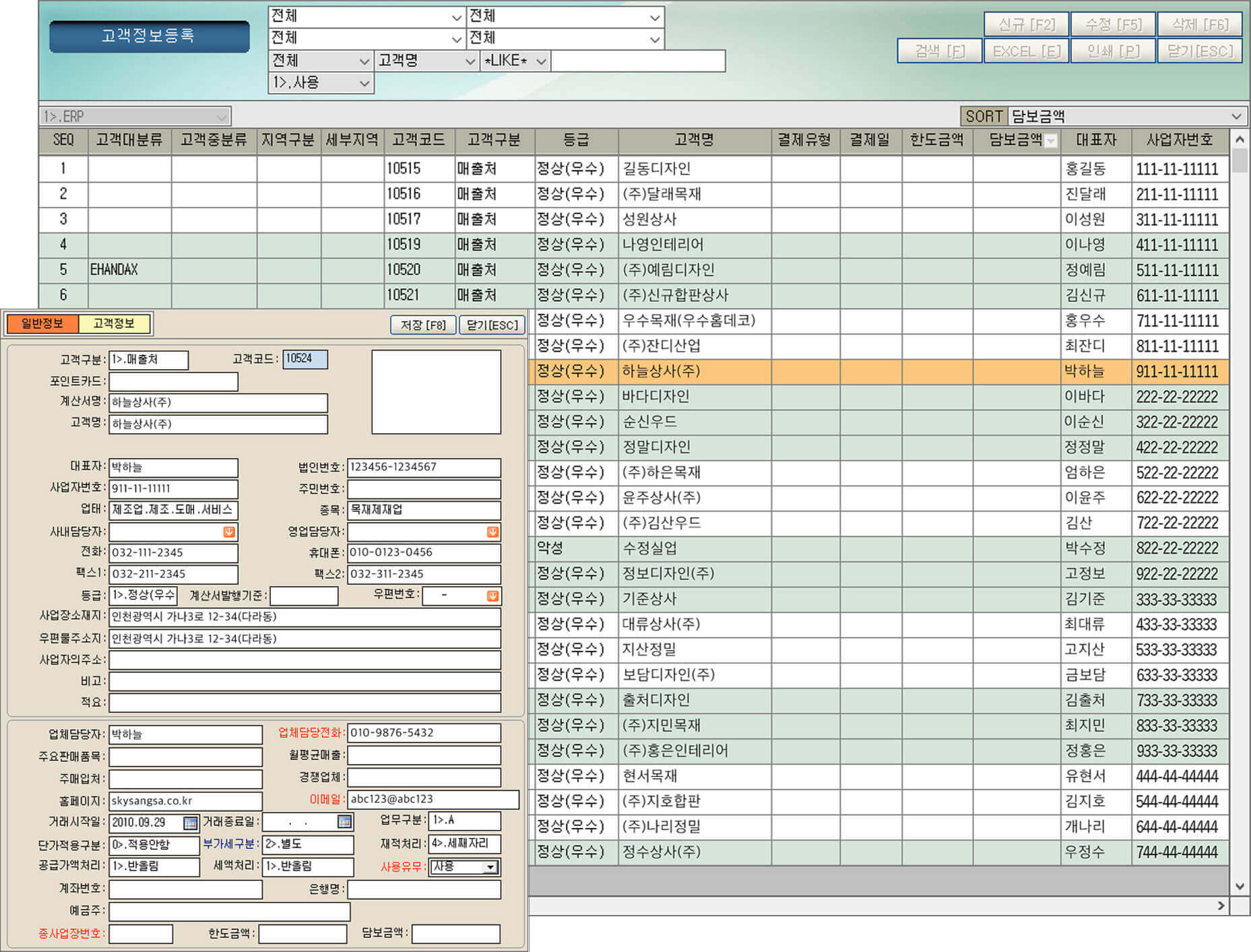Image resolution: width=1251 pixels, height=952 pixels.
Task: Expand the 사용유무 dropdown
Action: [491, 867]
